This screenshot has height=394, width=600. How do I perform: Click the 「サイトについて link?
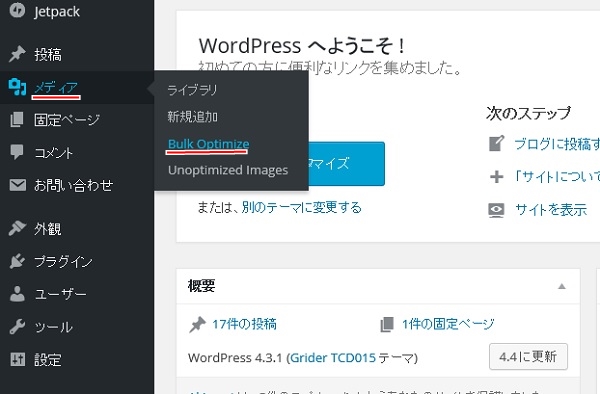tap(557, 177)
